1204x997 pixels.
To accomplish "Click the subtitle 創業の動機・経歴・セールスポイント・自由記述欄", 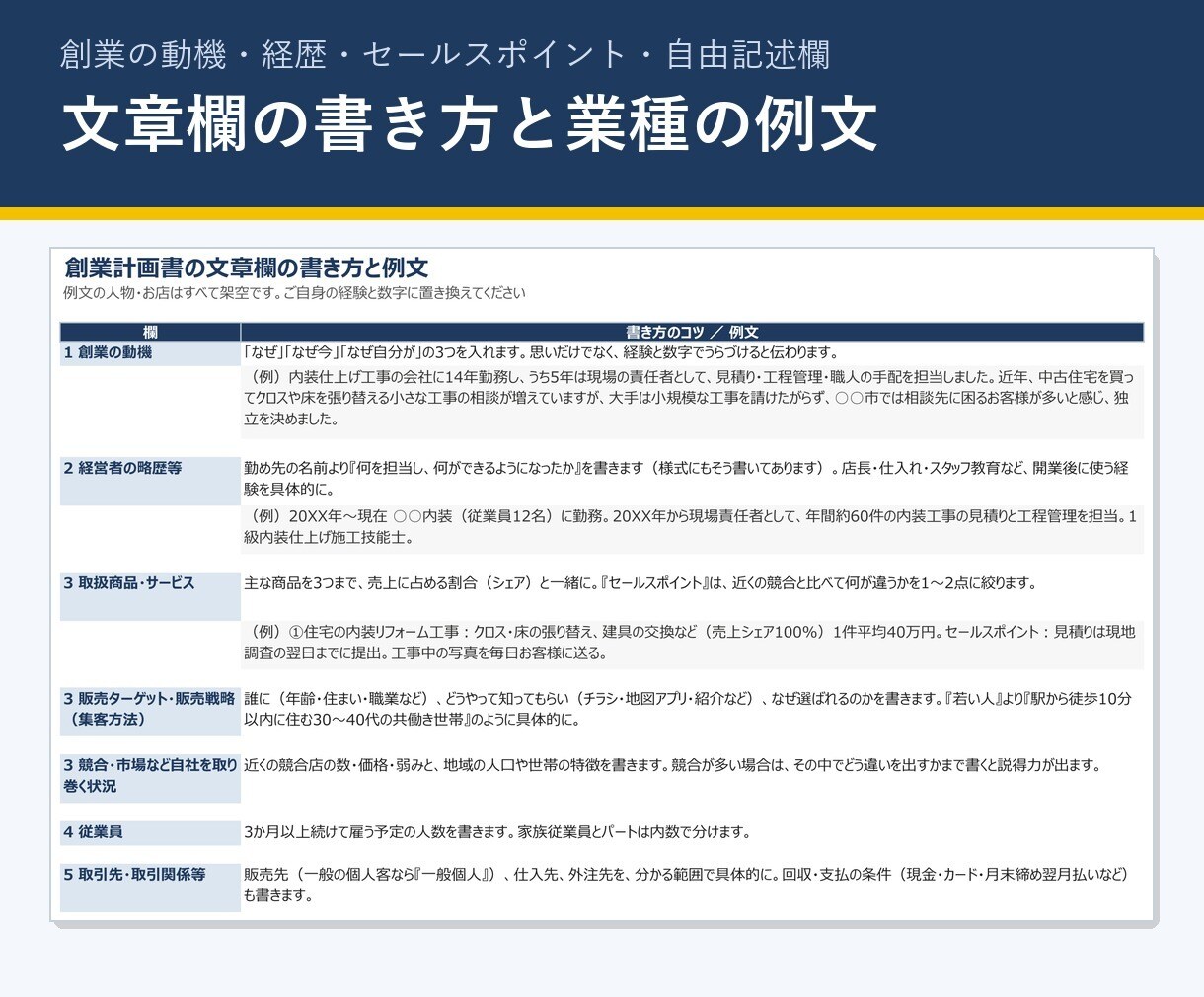I will click(445, 55).
